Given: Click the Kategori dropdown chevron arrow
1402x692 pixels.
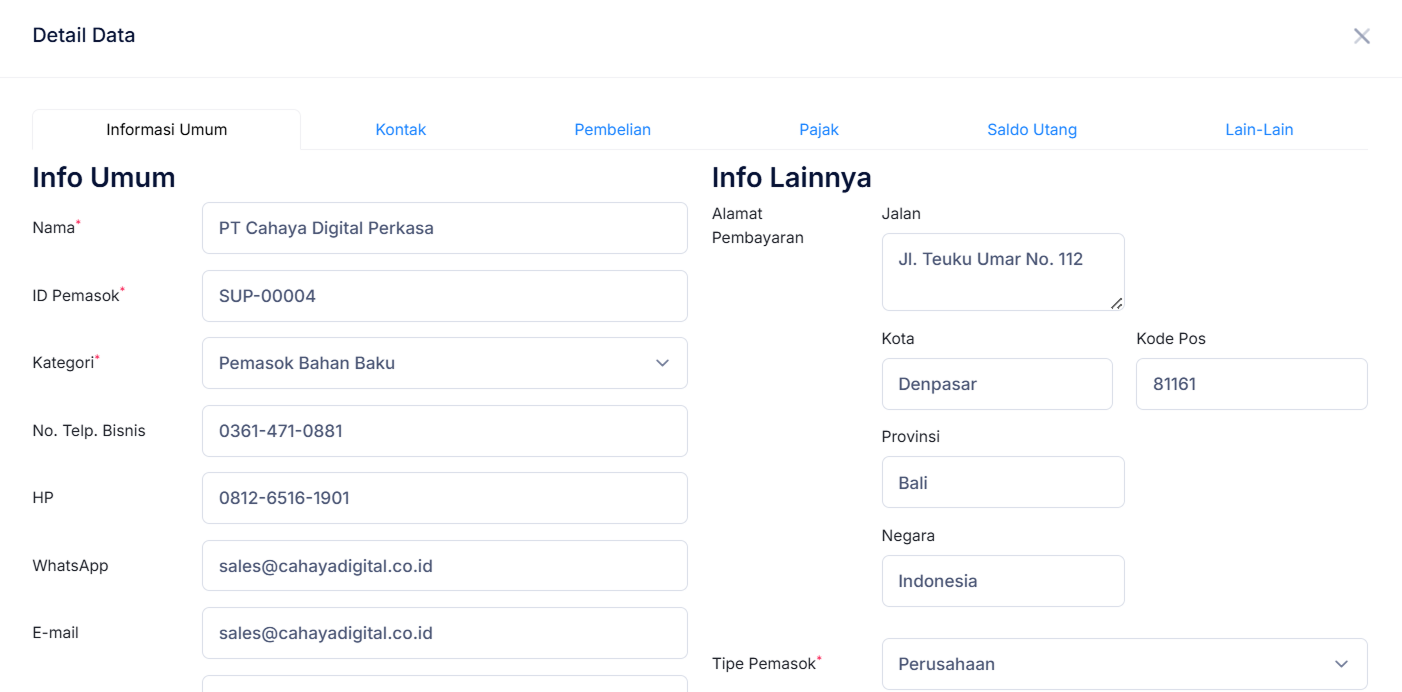Looking at the screenshot, I should (x=662, y=363).
